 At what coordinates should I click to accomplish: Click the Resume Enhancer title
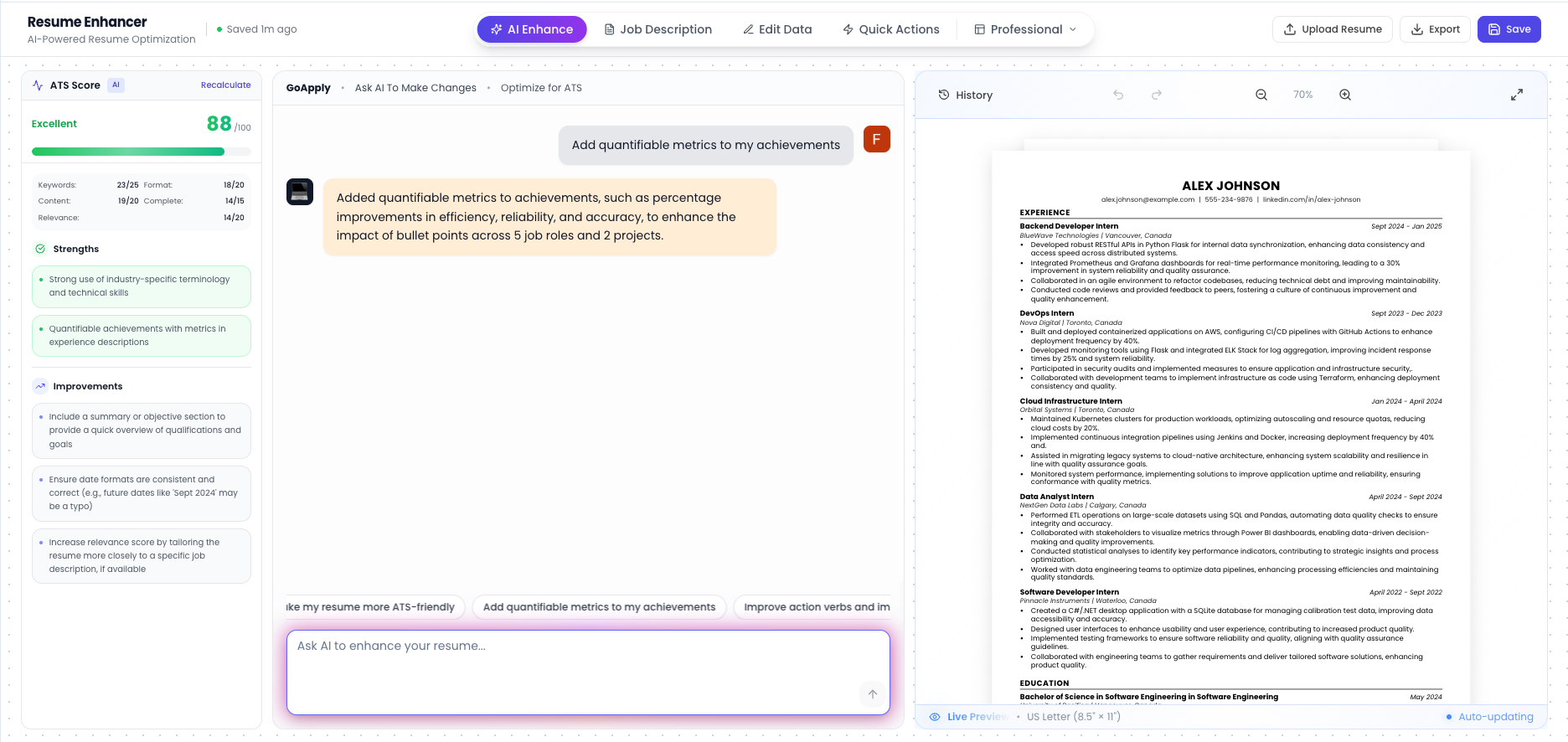(x=87, y=22)
